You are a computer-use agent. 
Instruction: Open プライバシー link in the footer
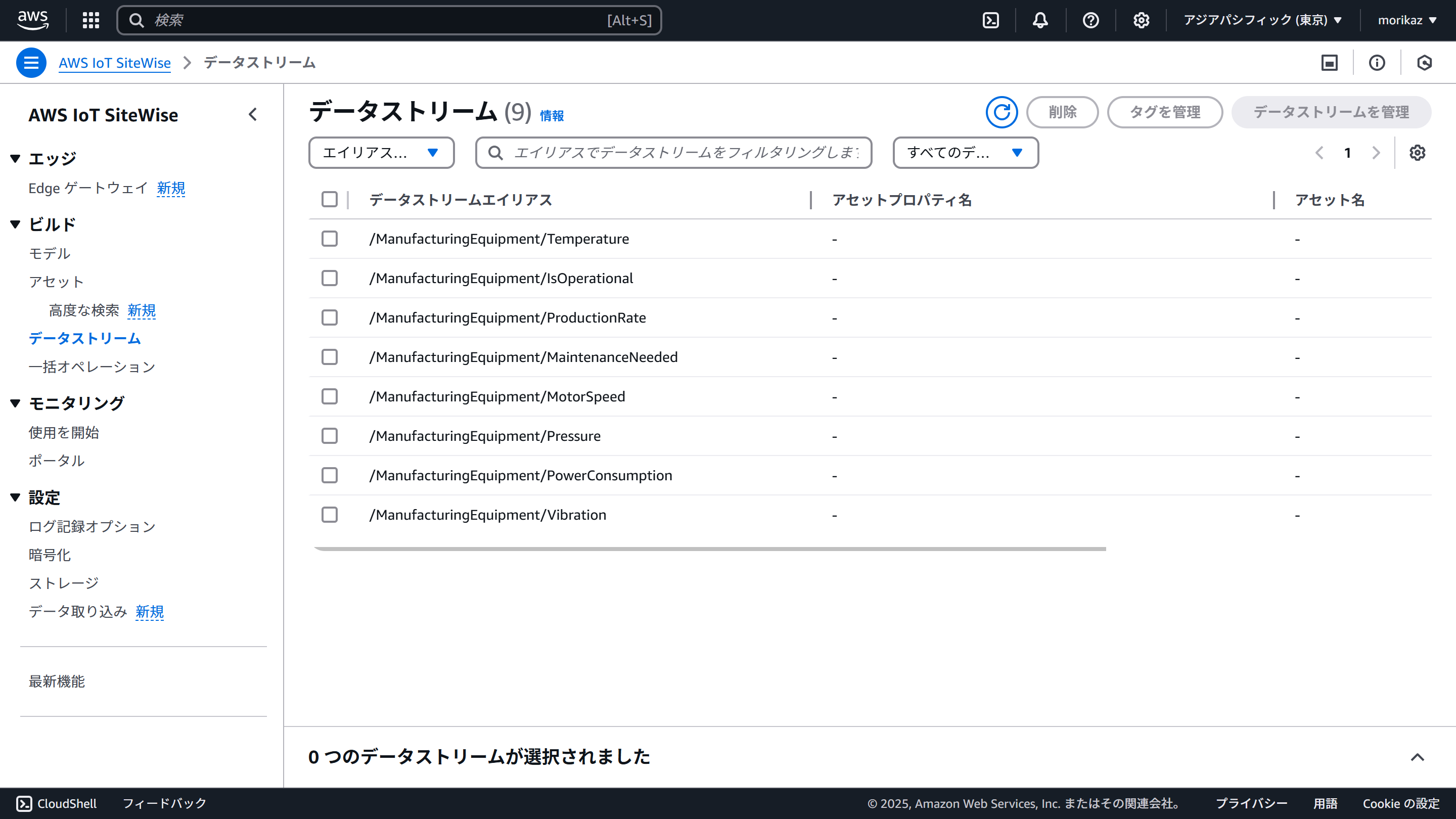[x=1251, y=803]
